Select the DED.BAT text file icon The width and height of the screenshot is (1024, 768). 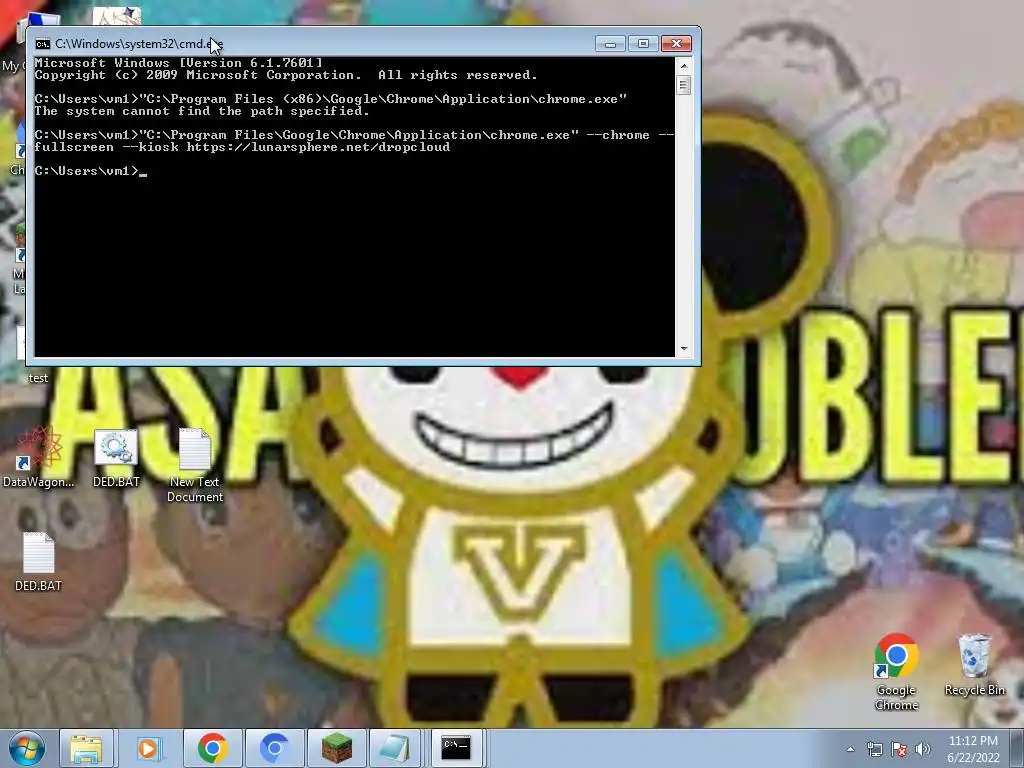click(39, 562)
